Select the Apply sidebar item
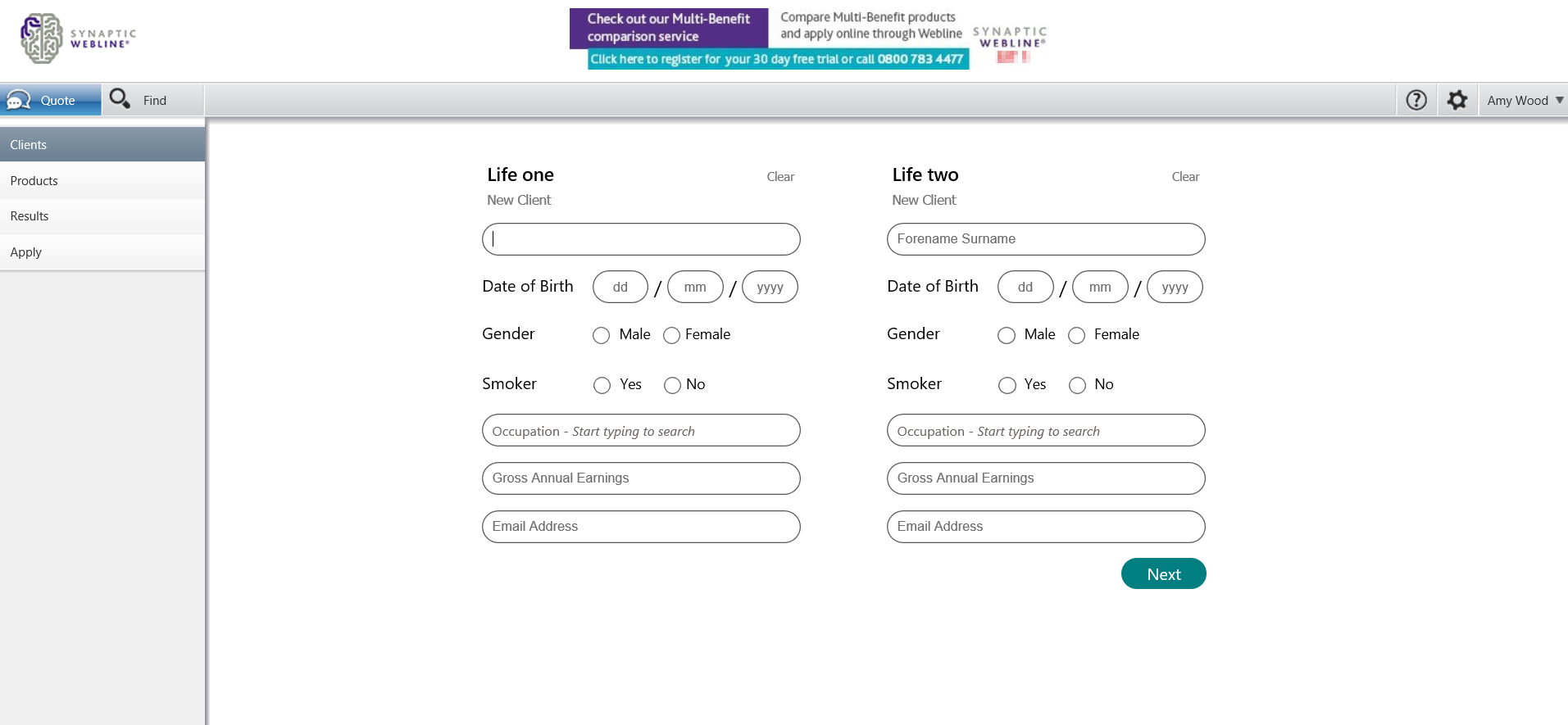Image resolution: width=1568 pixels, height=725 pixels. tap(26, 252)
